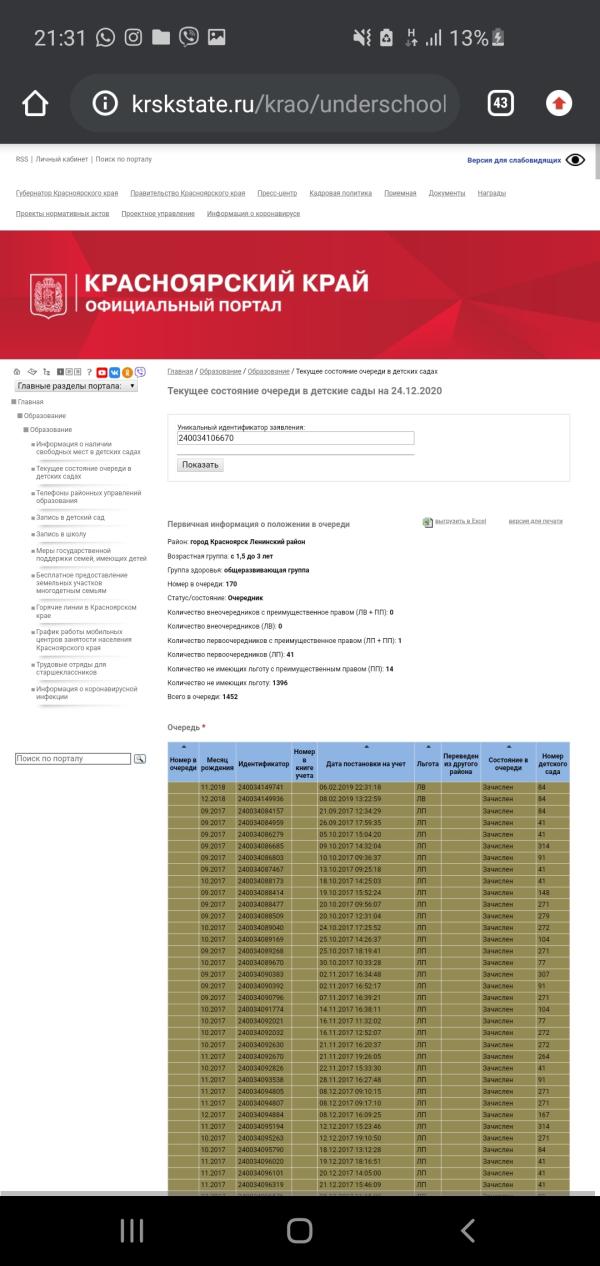Open 'Документы' menu link
Image resolution: width=600 pixels, height=1266 pixels.
[447, 193]
